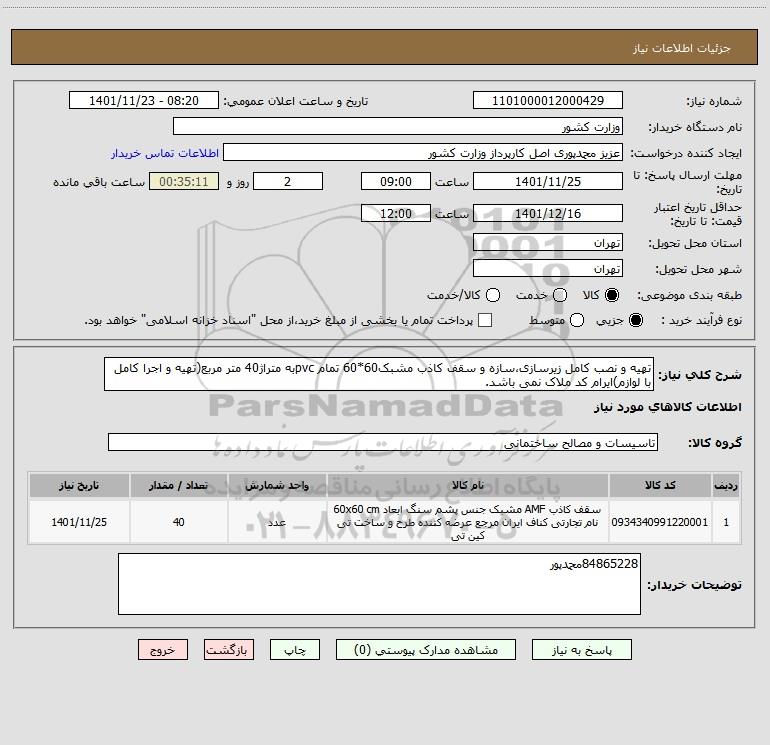Click the خروج exit button
The height and width of the screenshot is (745, 770).
[x=163, y=650]
